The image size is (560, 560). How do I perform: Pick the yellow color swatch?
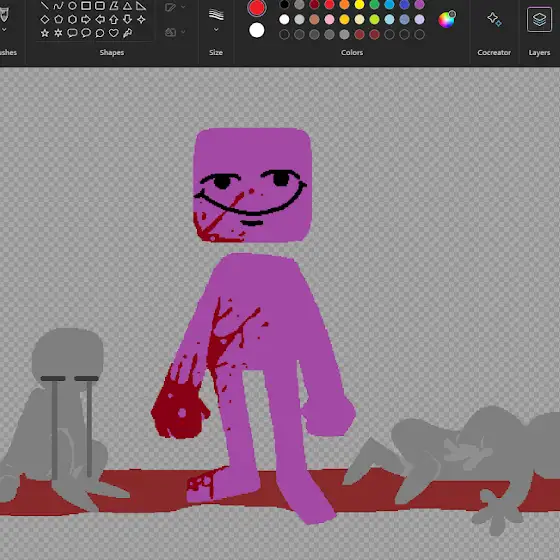click(359, 5)
